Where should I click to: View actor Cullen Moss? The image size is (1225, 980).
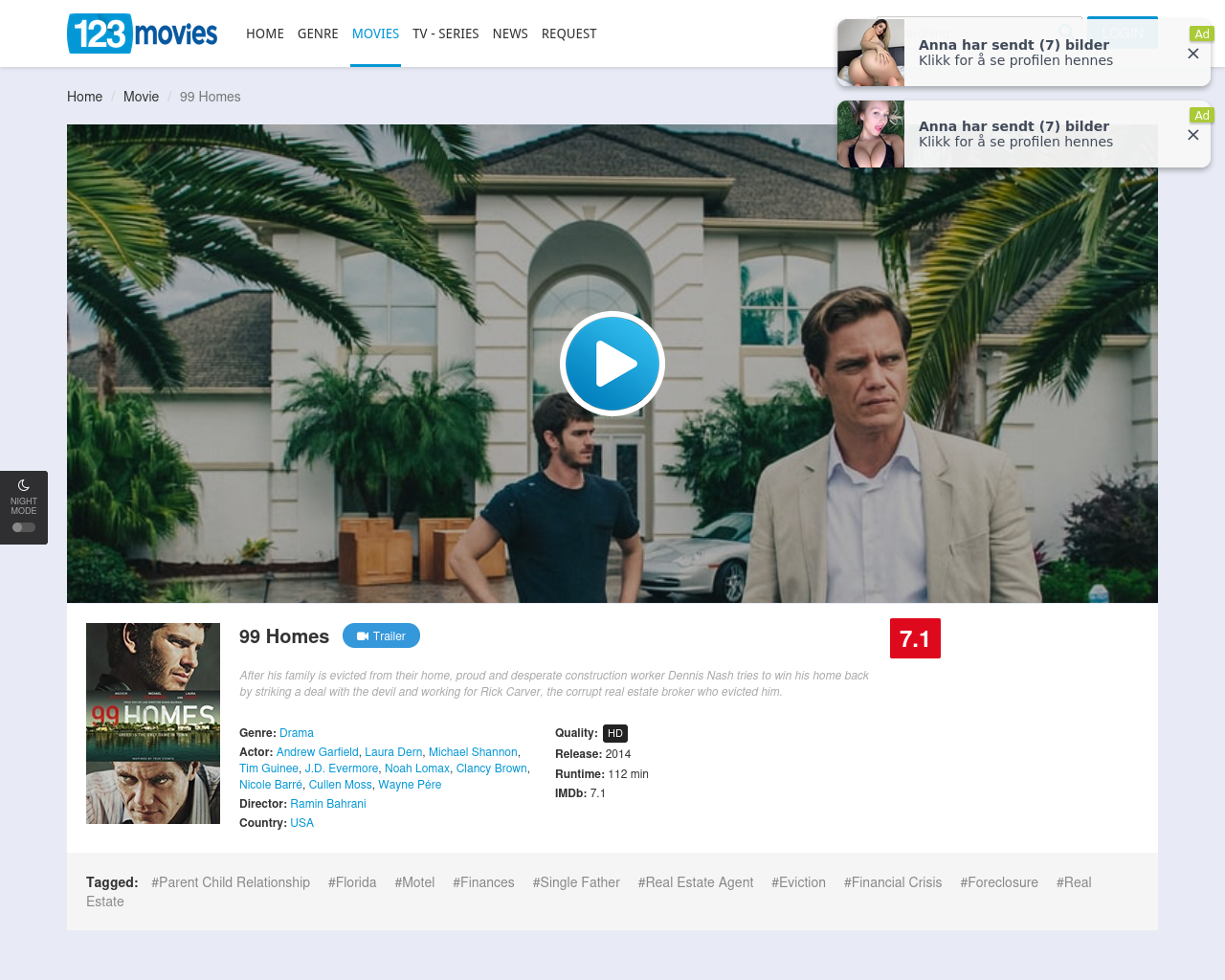[341, 785]
